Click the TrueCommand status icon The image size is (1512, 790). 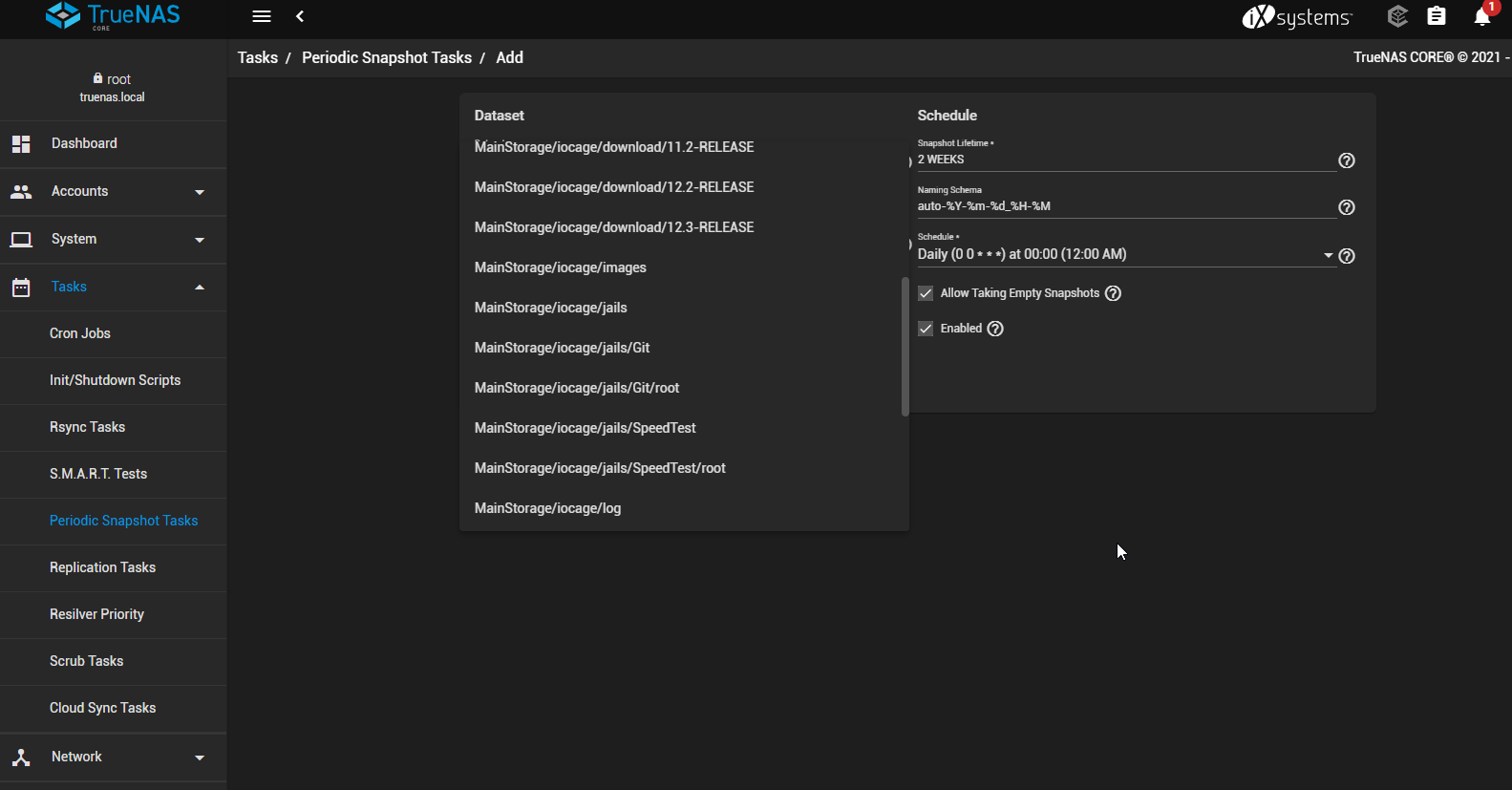1397,16
